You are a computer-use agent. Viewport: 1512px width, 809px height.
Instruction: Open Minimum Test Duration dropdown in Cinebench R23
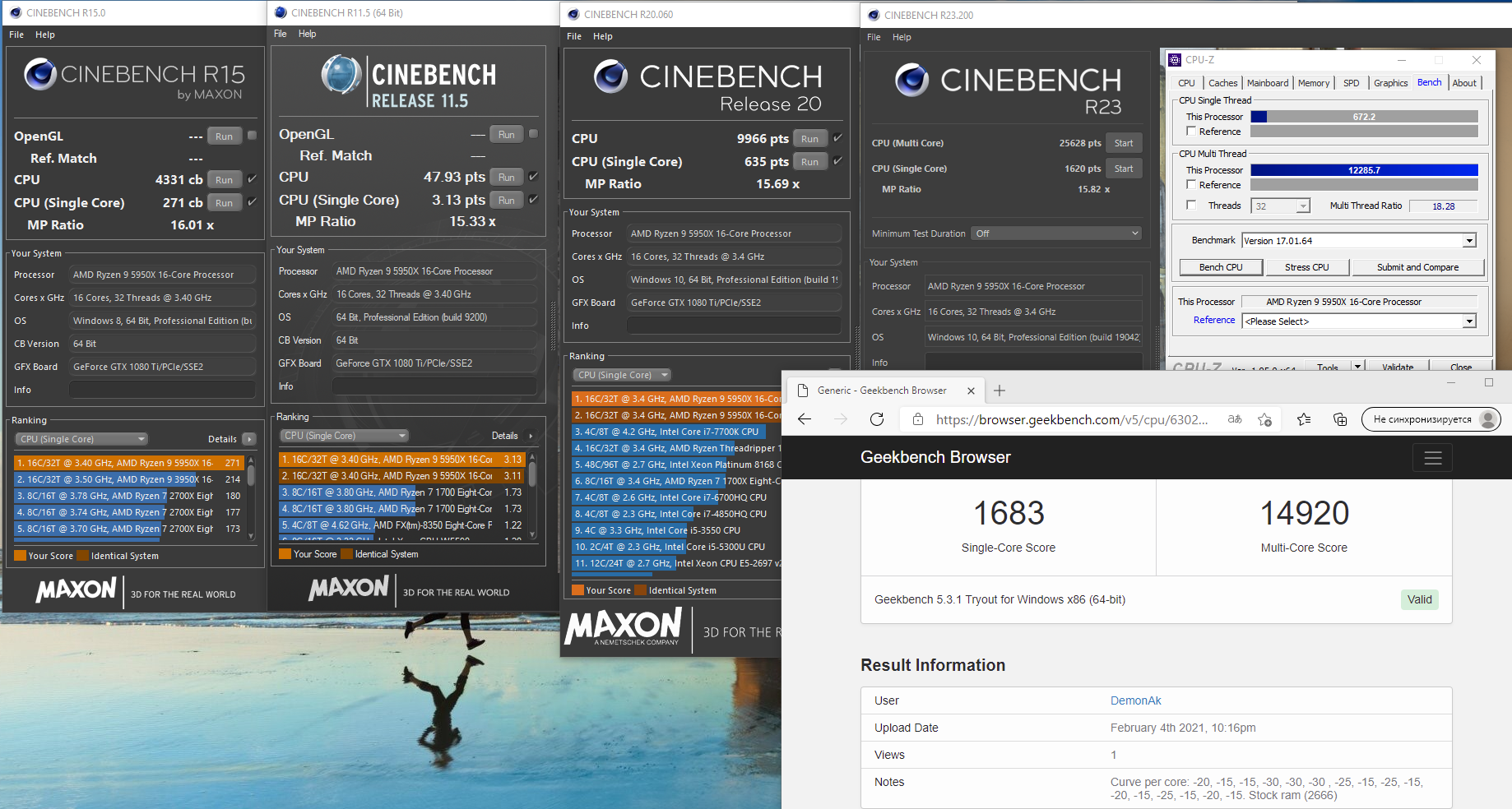click(x=1056, y=233)
